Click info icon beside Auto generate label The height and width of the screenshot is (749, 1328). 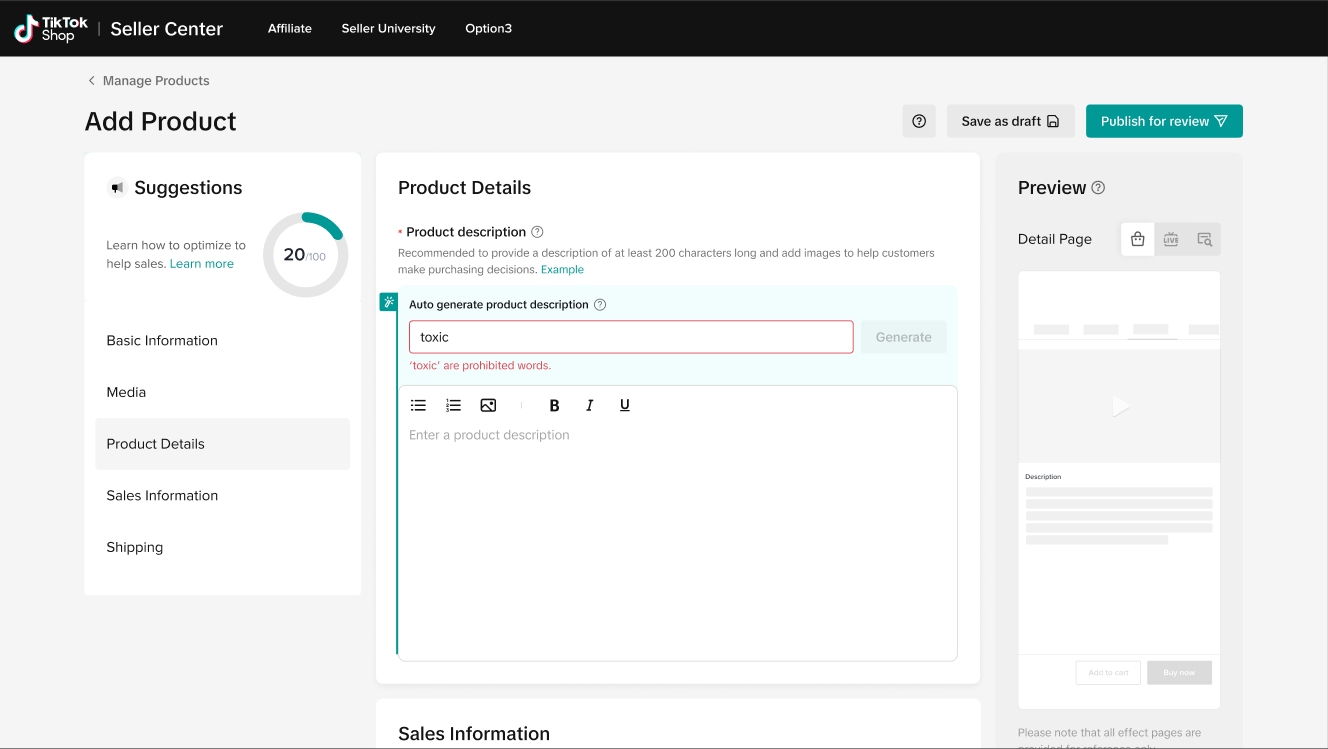tap(600, 305)
